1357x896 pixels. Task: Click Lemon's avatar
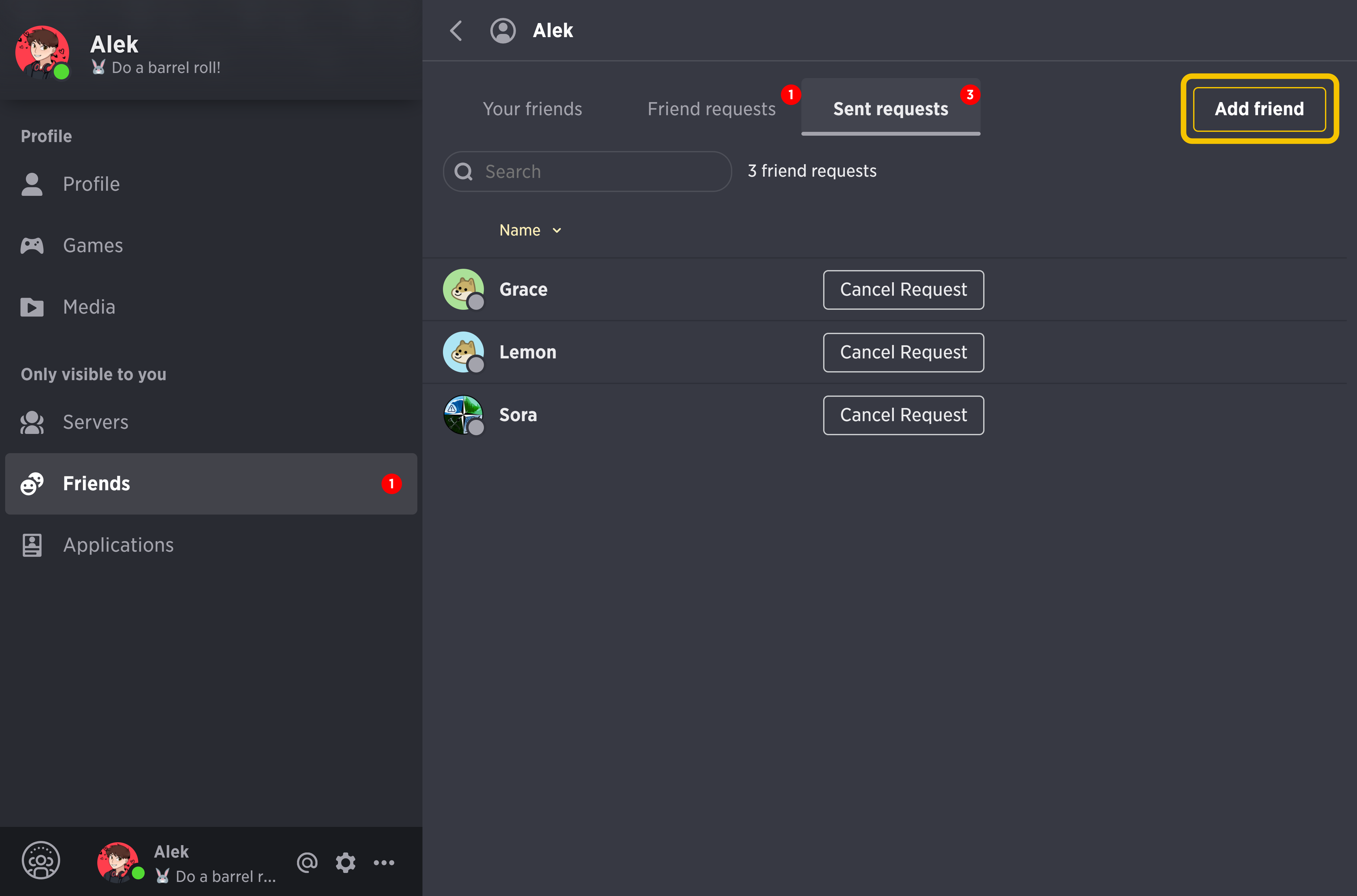tap(463, 352)
